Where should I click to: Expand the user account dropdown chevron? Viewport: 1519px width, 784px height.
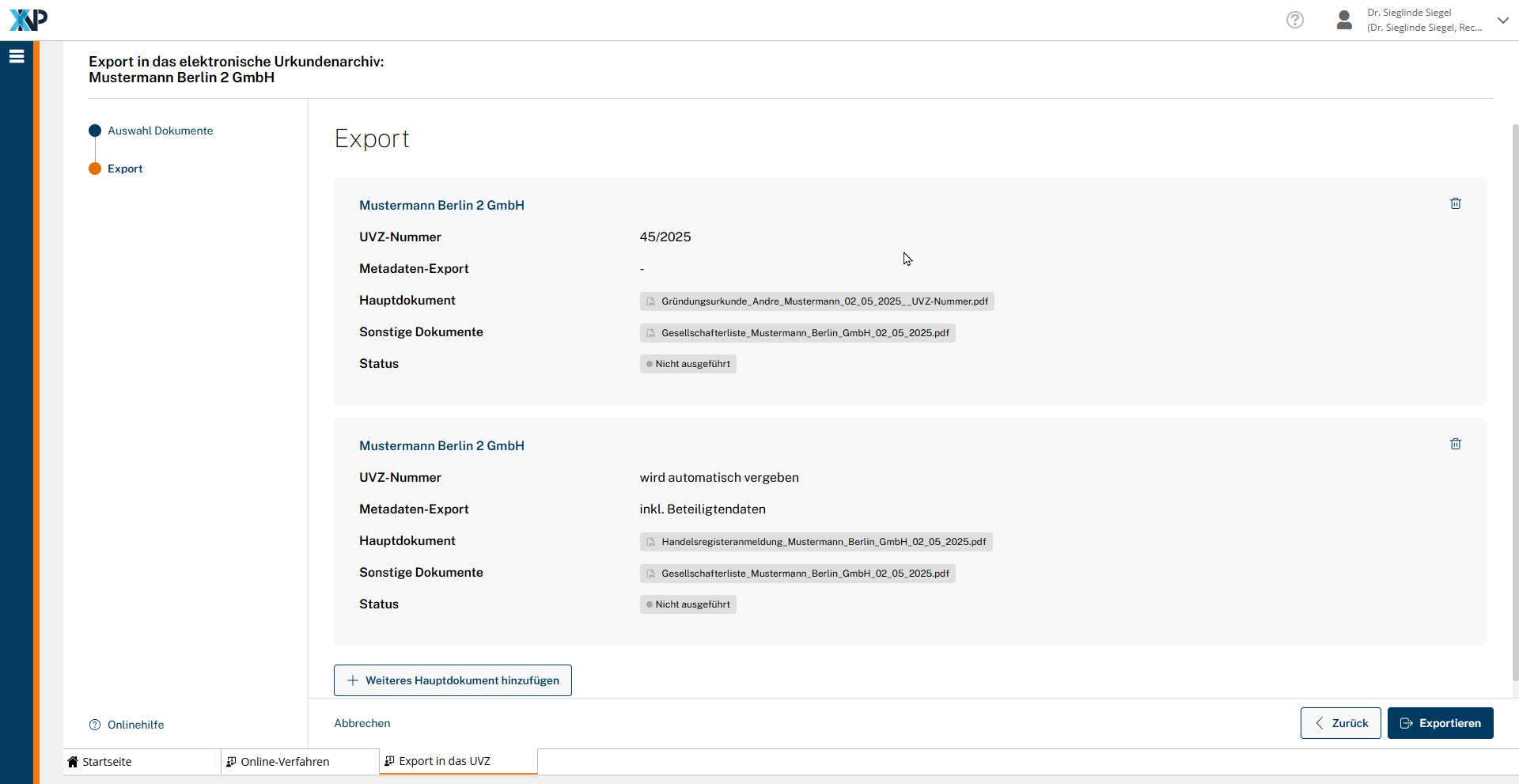(1503, 21)
